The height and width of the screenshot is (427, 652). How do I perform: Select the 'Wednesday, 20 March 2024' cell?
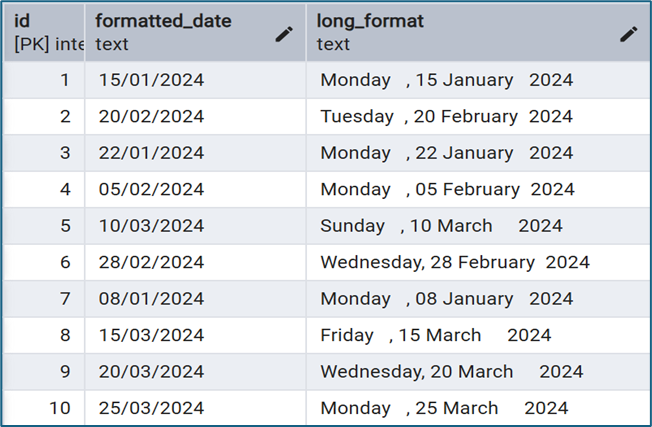point(451,372)
